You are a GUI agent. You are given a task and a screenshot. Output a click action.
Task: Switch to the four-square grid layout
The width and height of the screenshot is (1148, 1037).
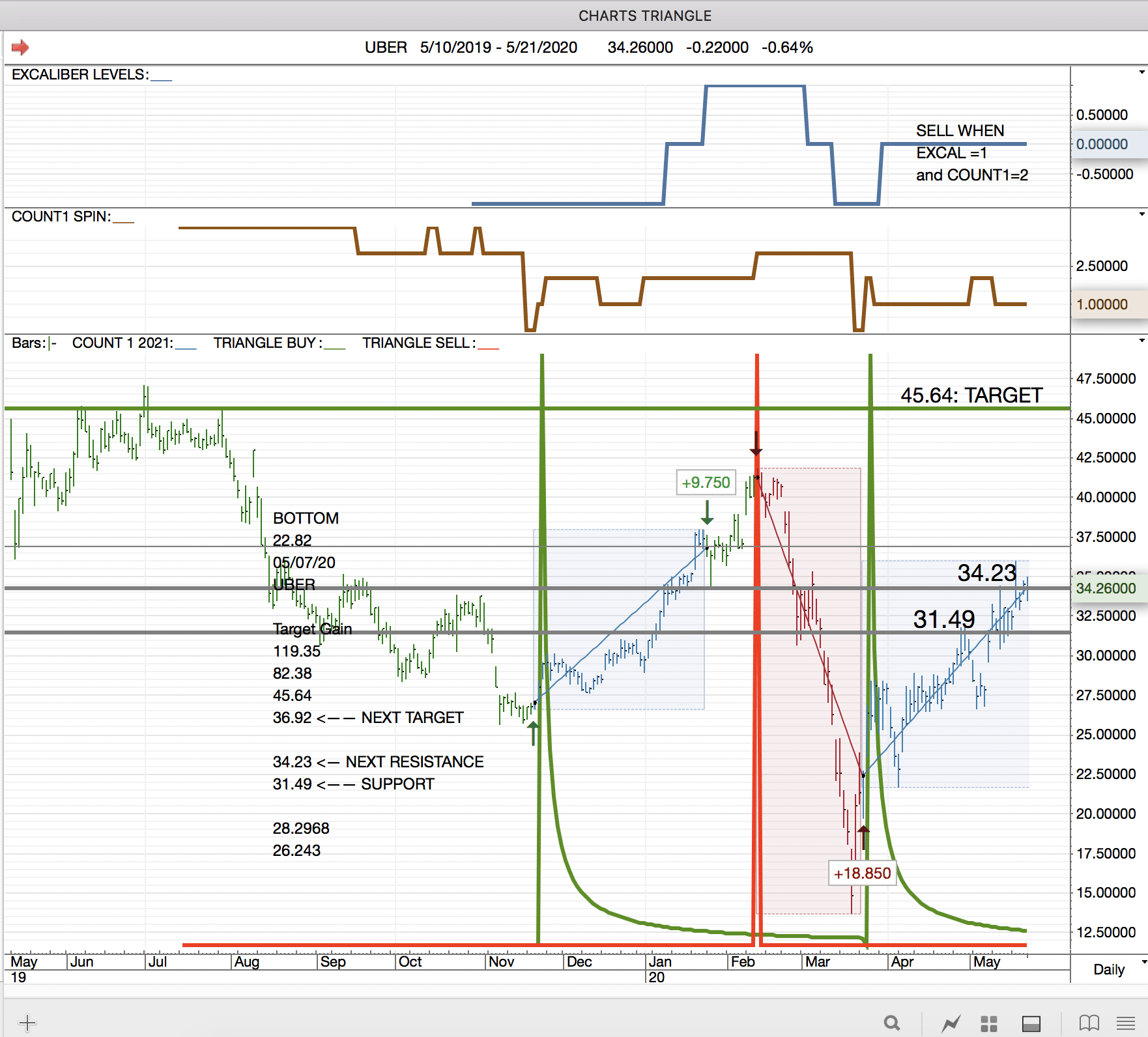pyautogui.click(x=989, y=1023)
